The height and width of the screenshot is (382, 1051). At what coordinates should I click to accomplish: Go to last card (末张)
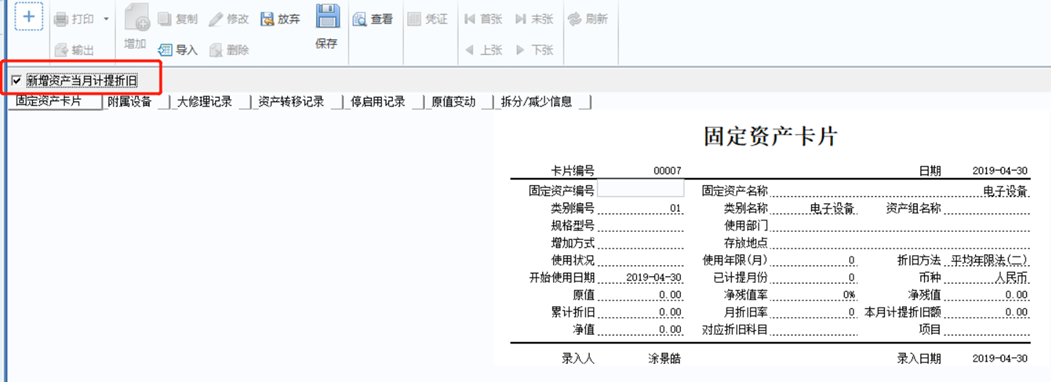click(534, 19)
